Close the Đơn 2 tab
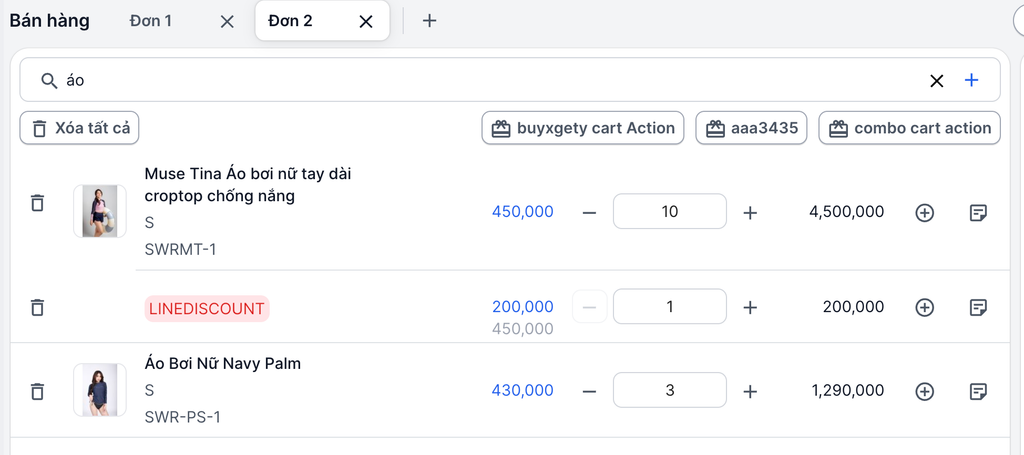Viewport: 1024px width, 455px height. (366, 21)
